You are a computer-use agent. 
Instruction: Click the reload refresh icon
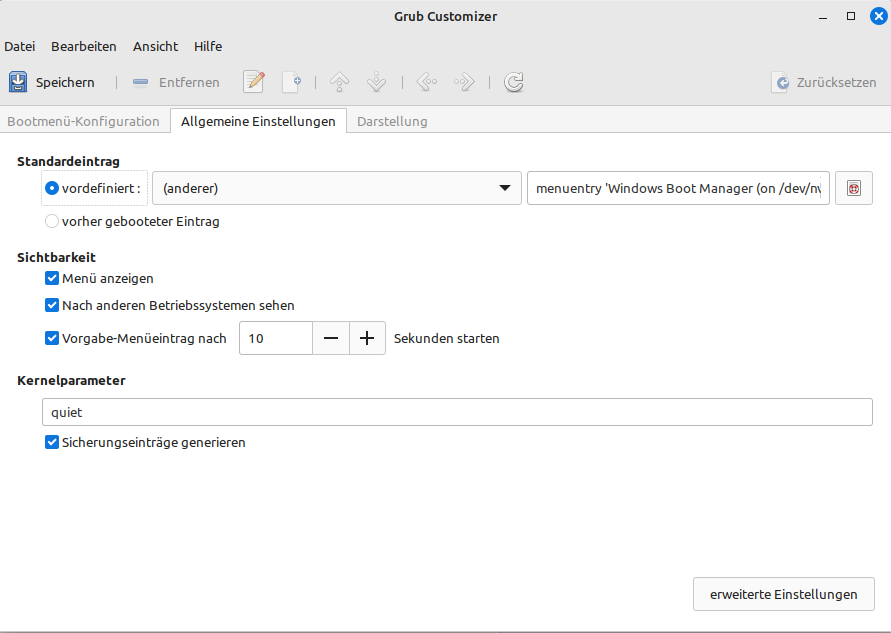pyautogui.click(x=514, y=82)
